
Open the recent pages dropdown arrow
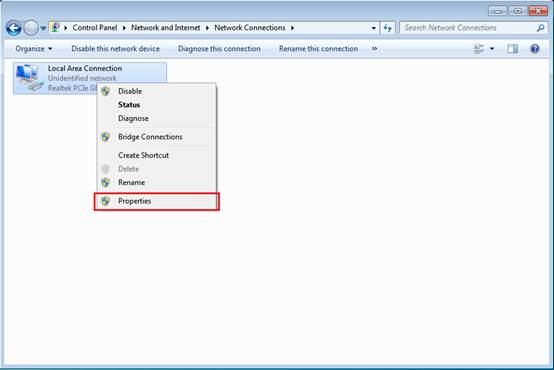point(43,28)
